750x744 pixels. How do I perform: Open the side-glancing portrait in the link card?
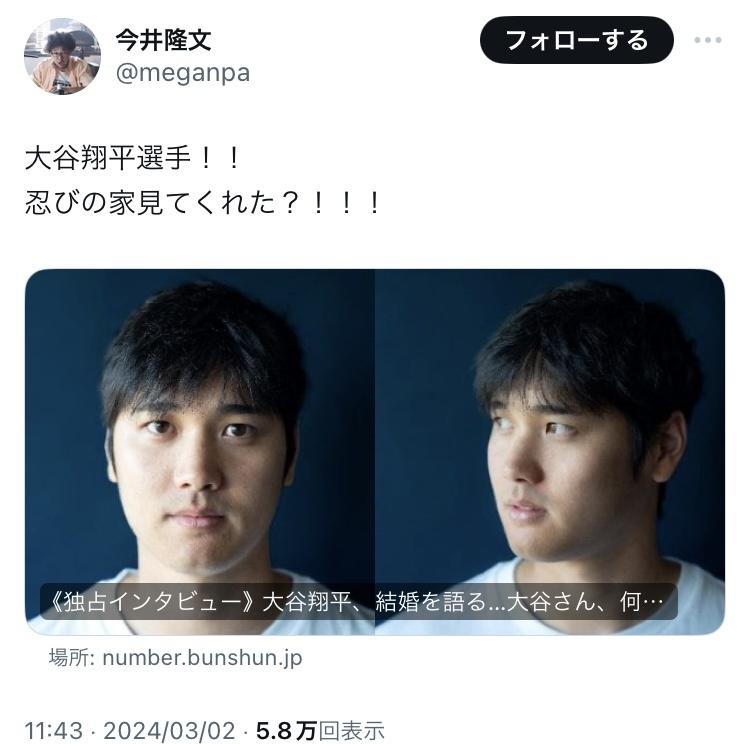pos(550,452)
